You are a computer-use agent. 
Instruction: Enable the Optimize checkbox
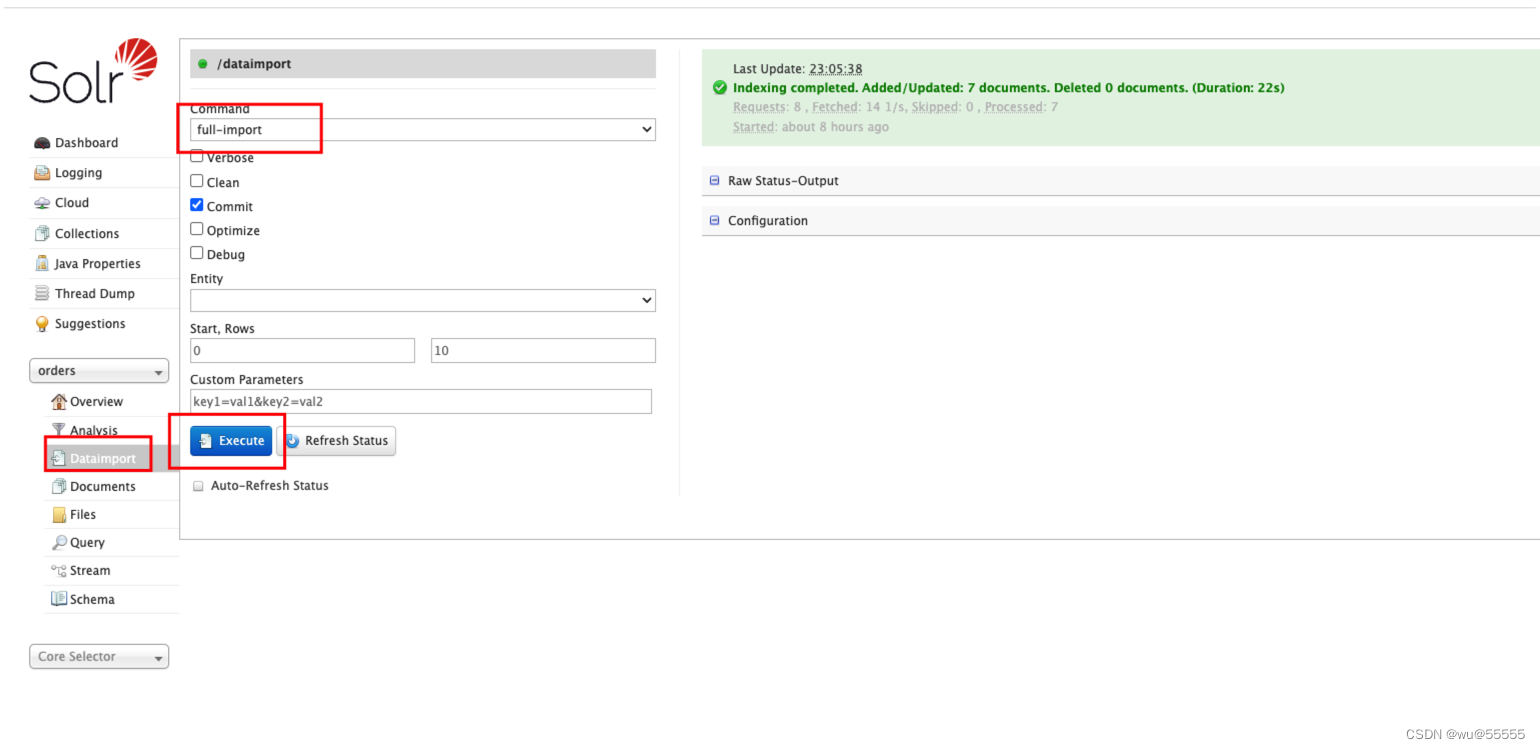(x=197, y=229)
